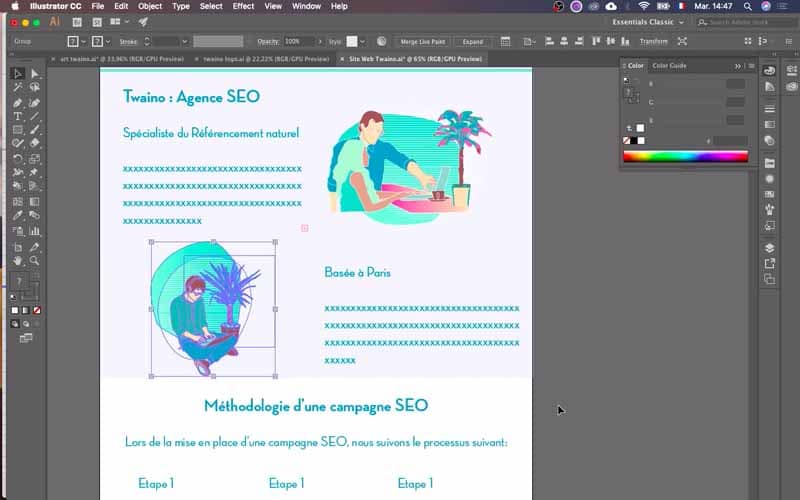Click the Merge Live Paint button
This screenshot has width=800, height=500.
[x=422, y=41]
